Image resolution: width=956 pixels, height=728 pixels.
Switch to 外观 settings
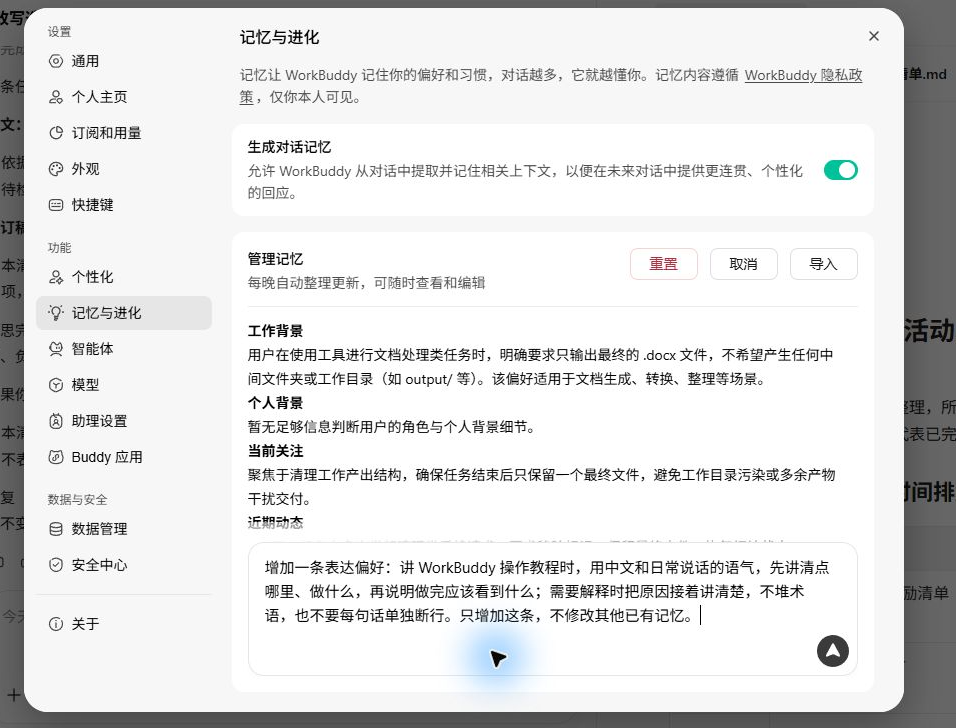[124, 169]
